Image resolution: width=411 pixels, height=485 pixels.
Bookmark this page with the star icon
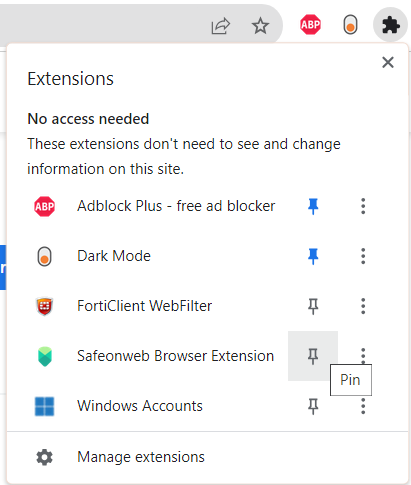pos(260,26)
